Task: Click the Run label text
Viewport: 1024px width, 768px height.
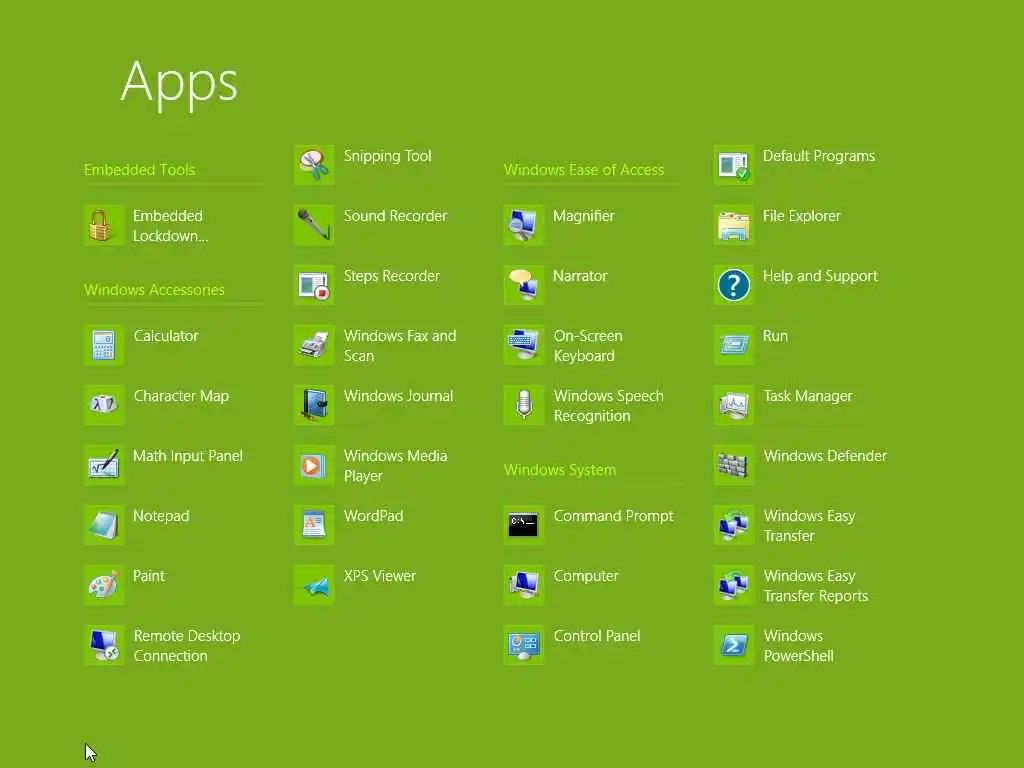Action: 775,336
